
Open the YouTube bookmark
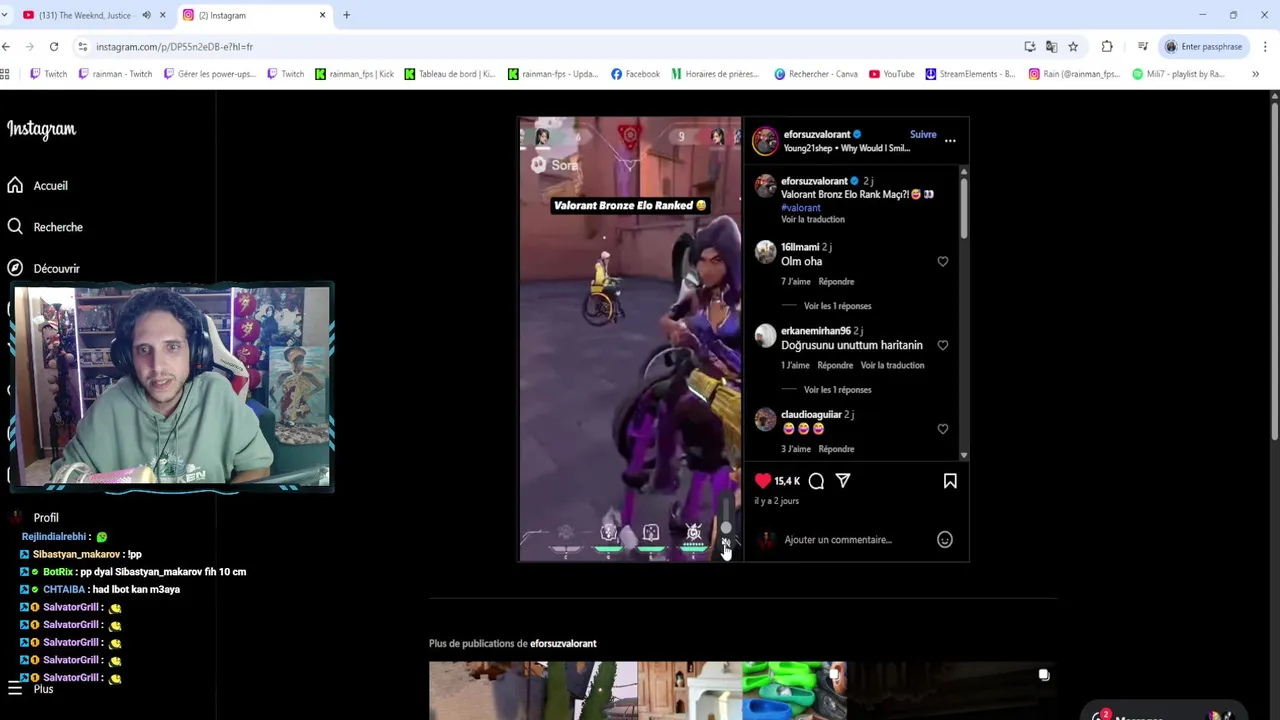[891, 74]
